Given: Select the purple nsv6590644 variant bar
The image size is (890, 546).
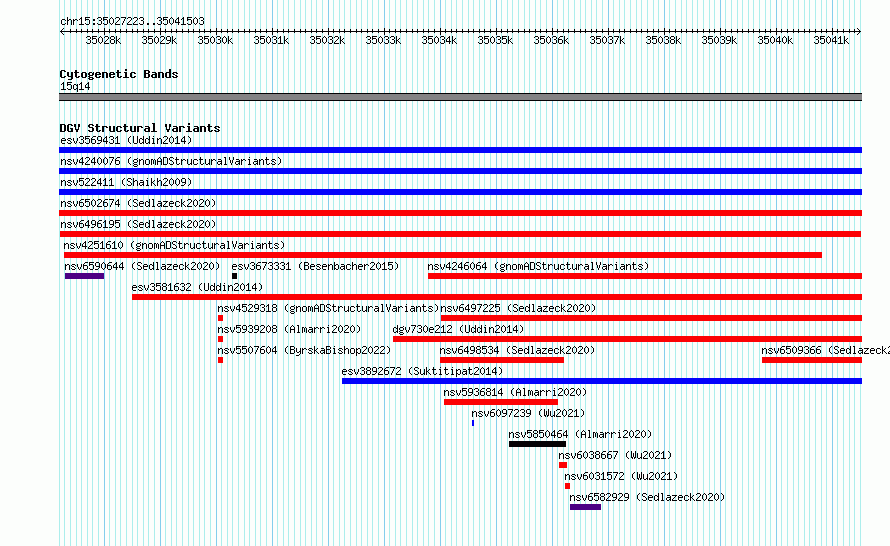Looking at the screenshot, I should point(85,276).
